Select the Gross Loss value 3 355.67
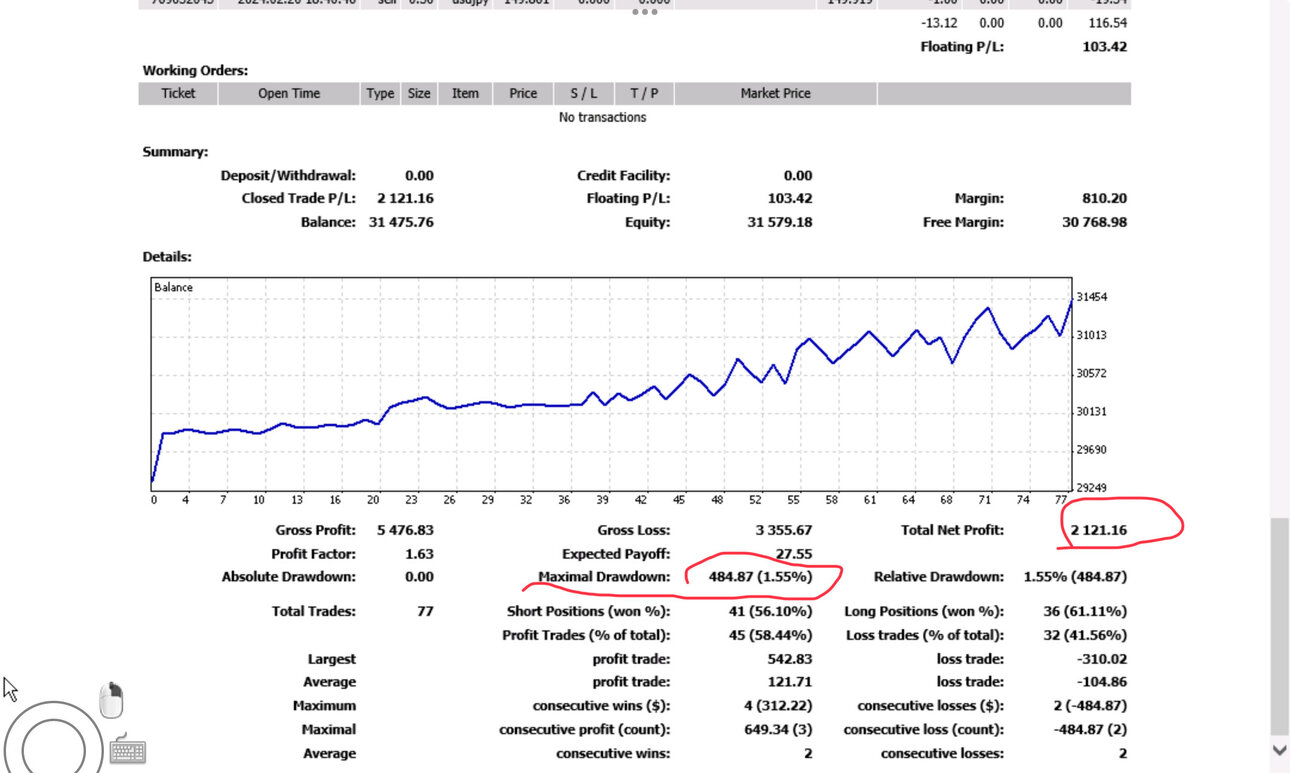Viewport: 1290px width, 773px height. pos(783,530)
